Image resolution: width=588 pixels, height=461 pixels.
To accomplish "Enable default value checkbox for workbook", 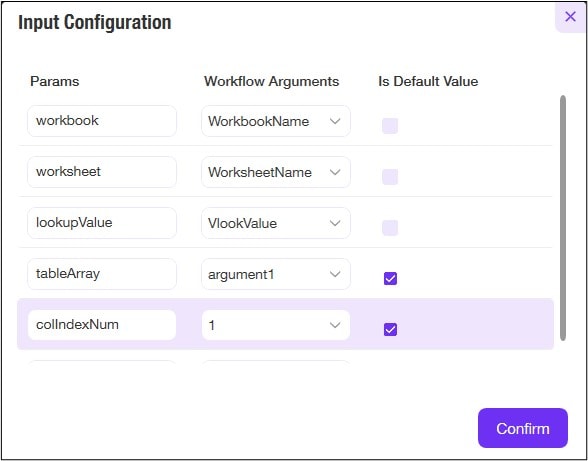I will pyautogui.click(x=390, y=126).
